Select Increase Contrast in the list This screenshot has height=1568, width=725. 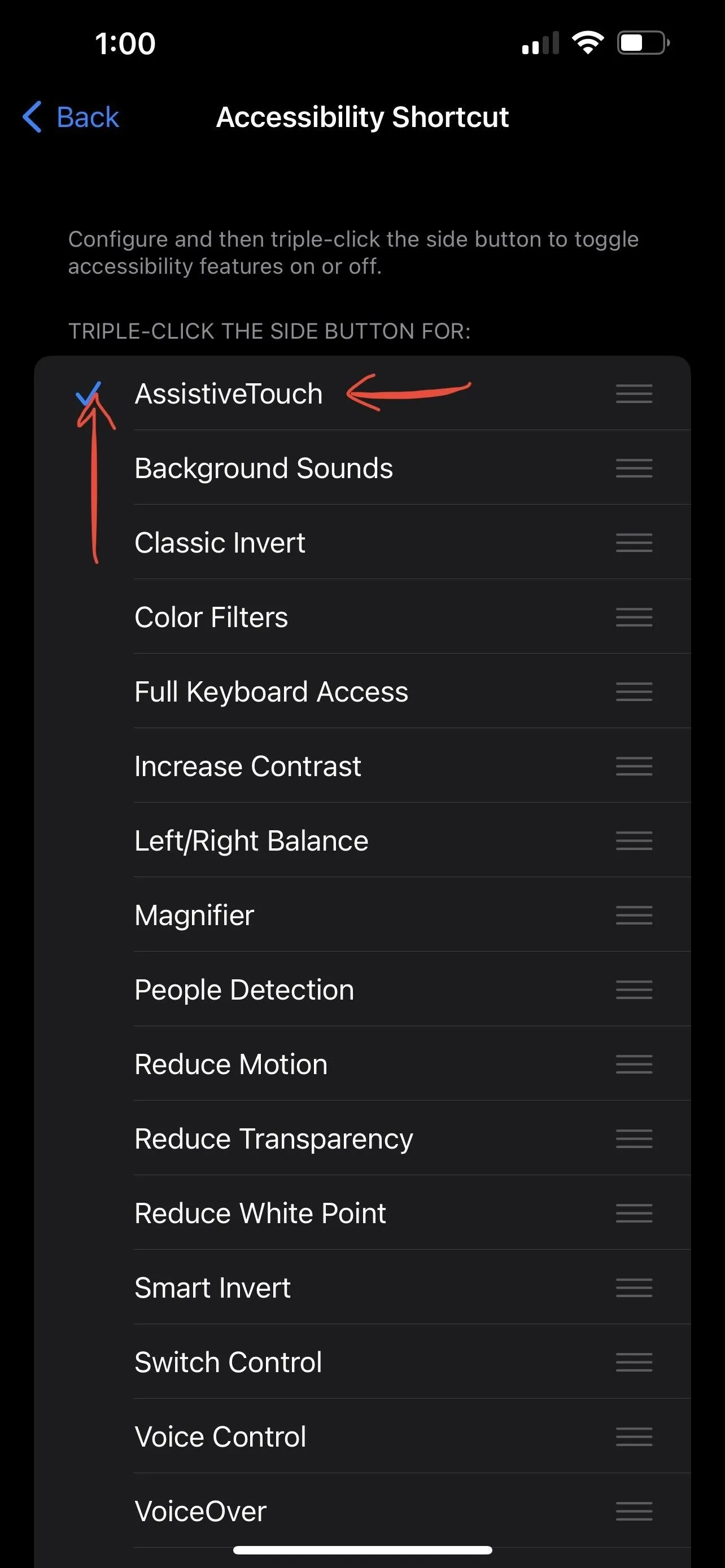click(x=362, y=766)
